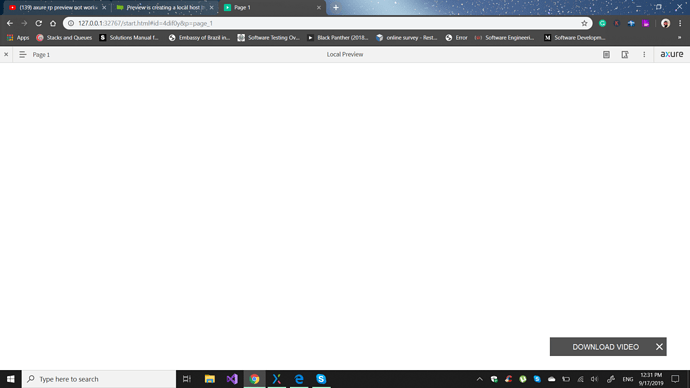
Task: Open the Chrome three-dot menu
Action: [x=680, y=23]
